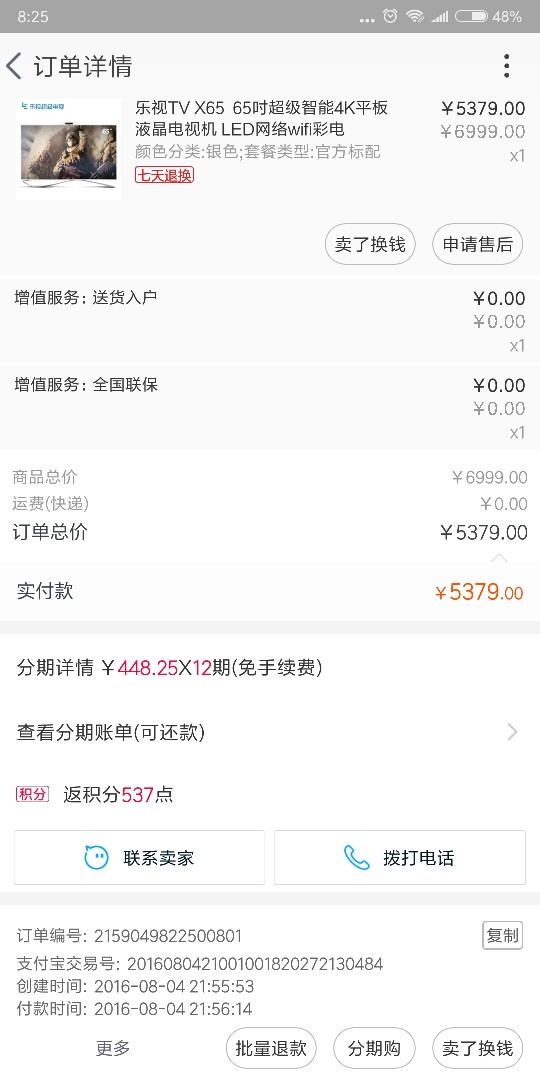Tap the chevron beside the installment bill row

[512, 732]
